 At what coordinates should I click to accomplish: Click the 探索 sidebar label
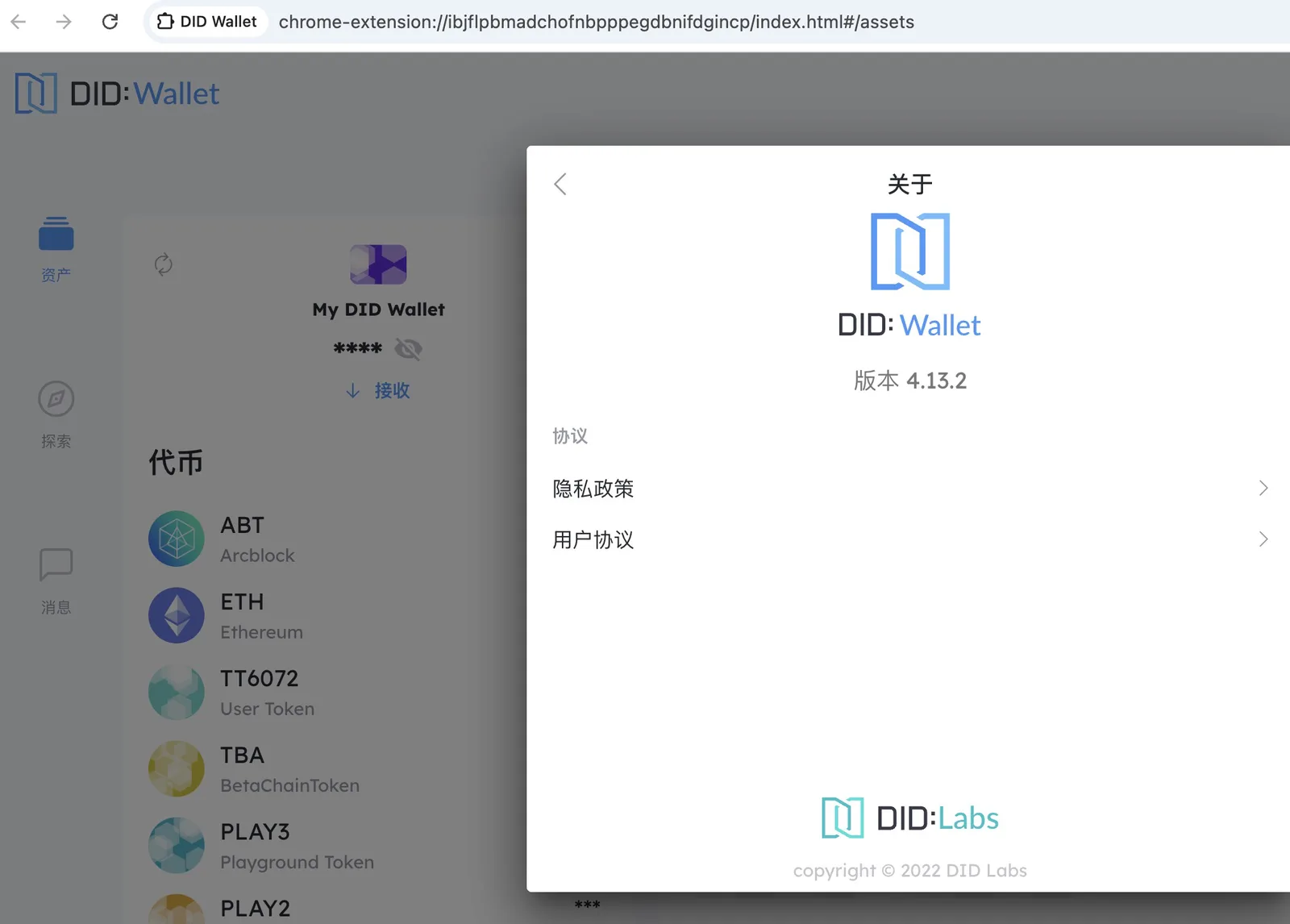56,441
